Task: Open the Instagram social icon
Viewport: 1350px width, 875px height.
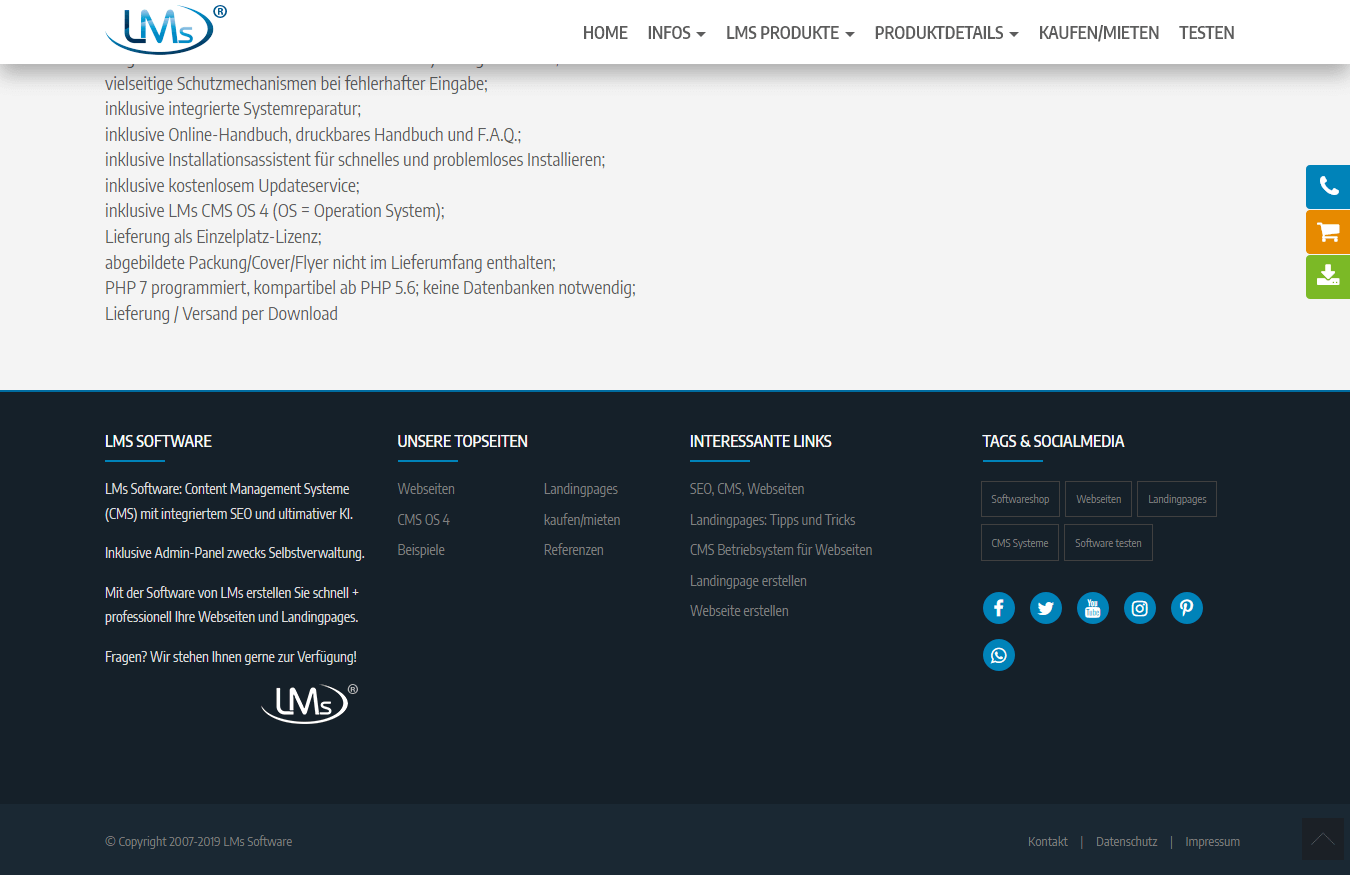Action: coord(1139,608)
